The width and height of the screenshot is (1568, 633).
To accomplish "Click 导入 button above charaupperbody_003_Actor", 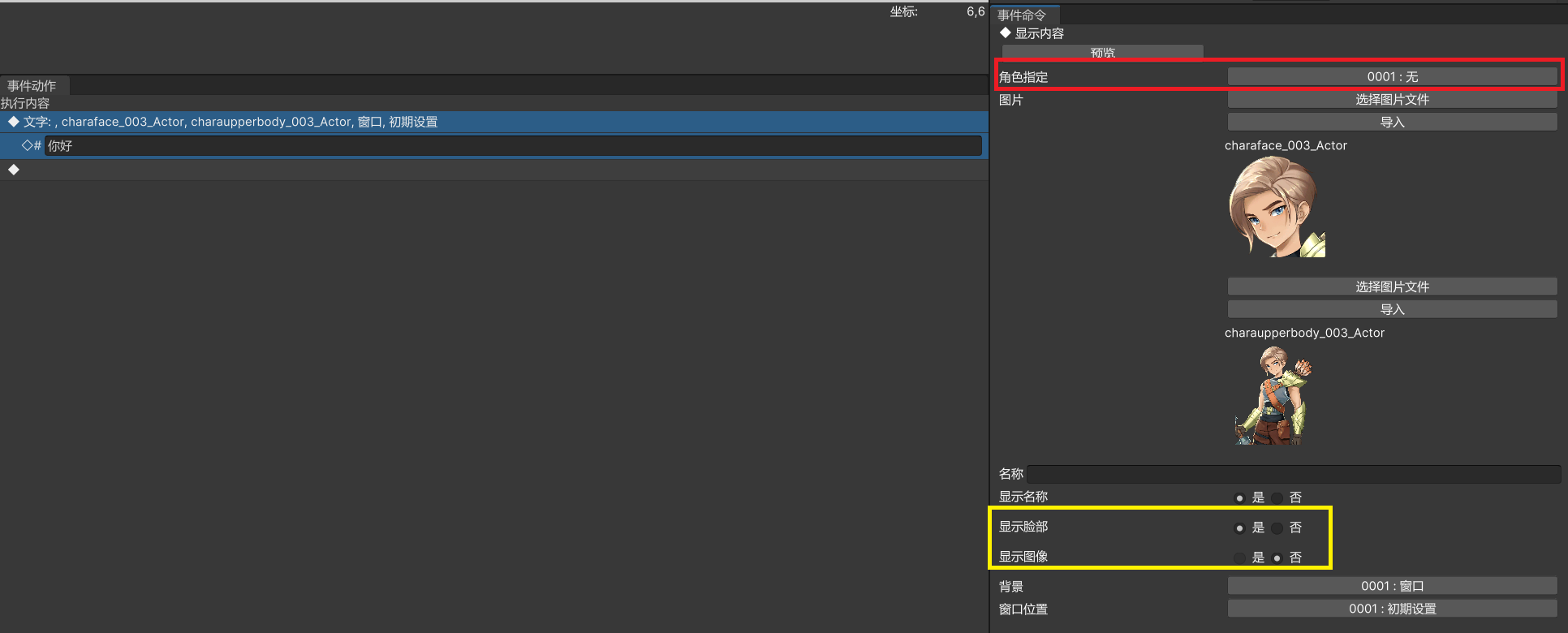I will 1391,309.
